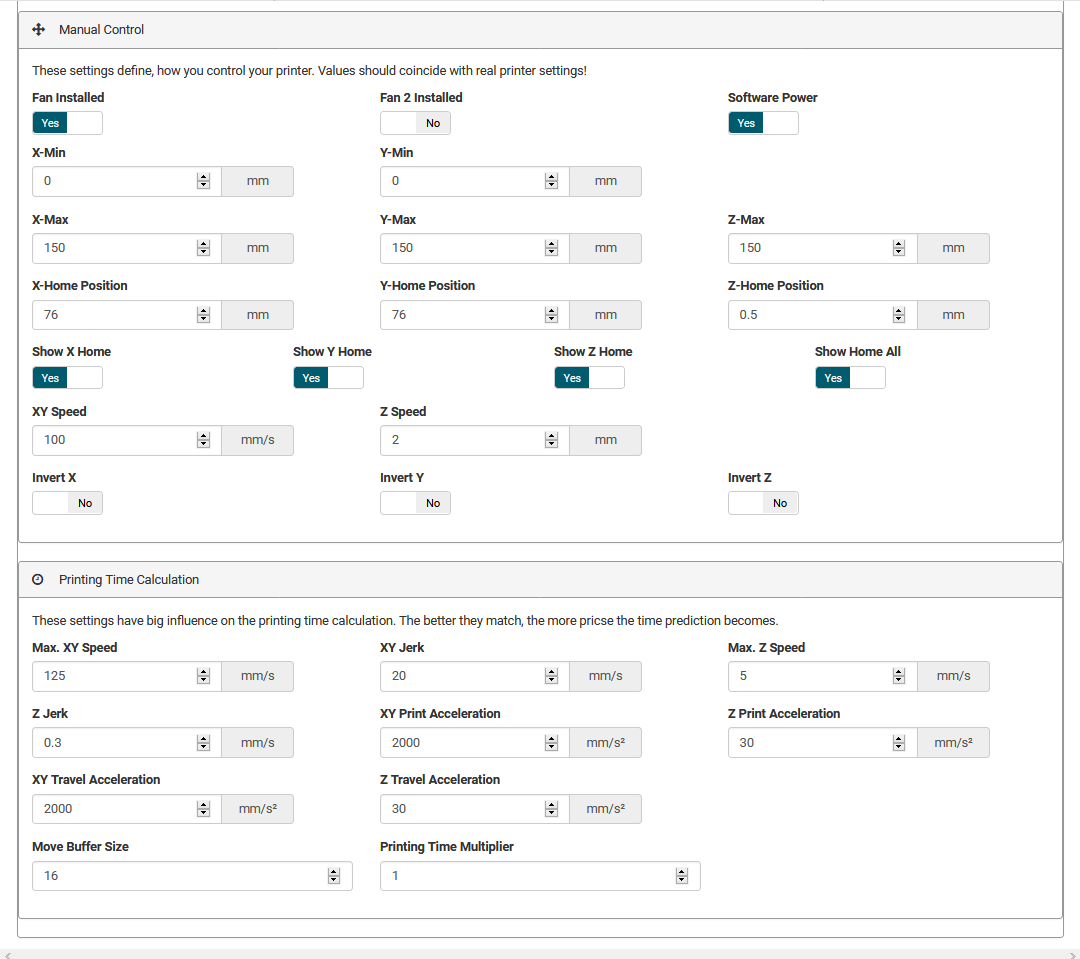Viewport: 1080px width, 959px height.
Task: Click the Max. XY Speed field
Action: click(x=127, y=677)
